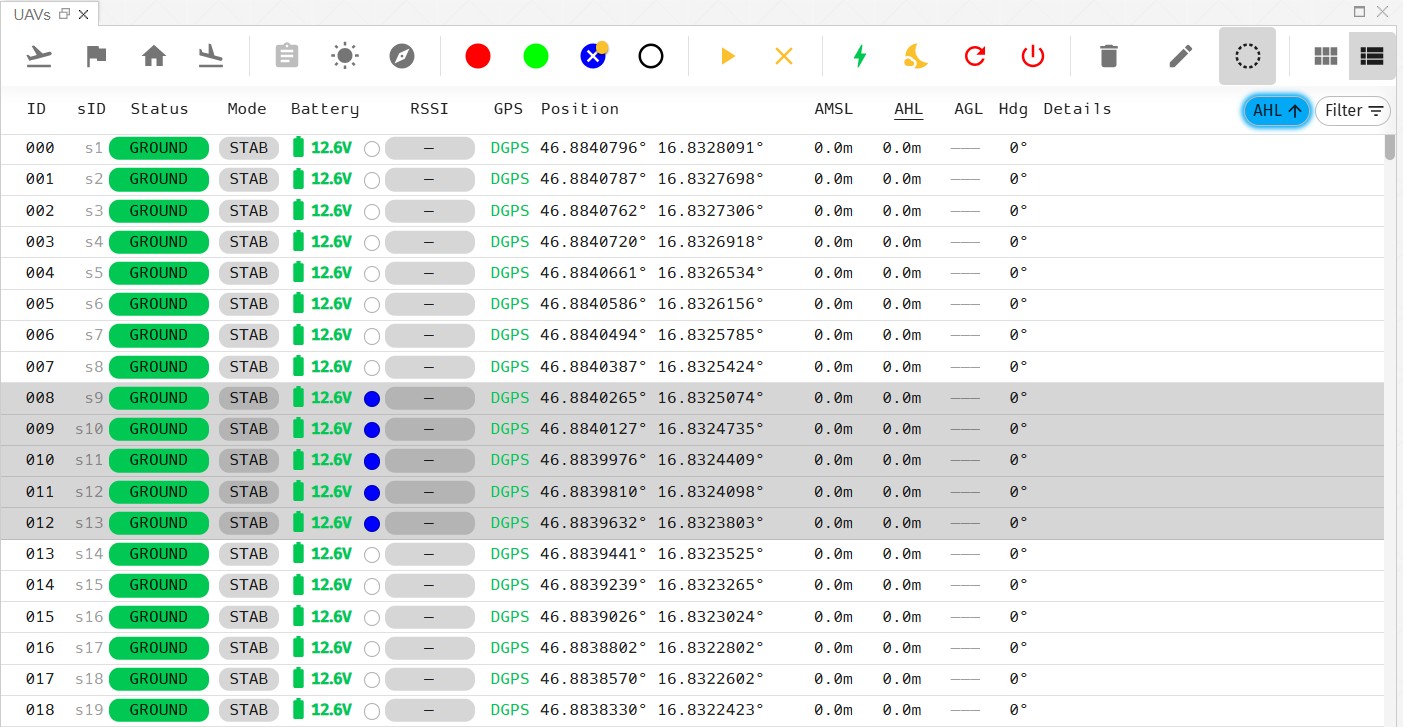The width and height of the screenshot is (1403, 727).
Task: Select the UAVs tab
Action: (33, 14)
